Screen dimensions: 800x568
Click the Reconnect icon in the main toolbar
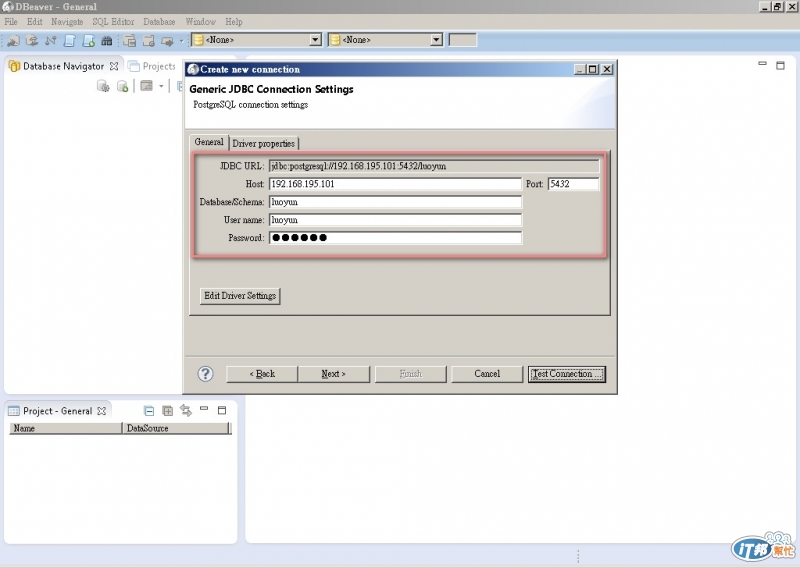pos(32,41)
